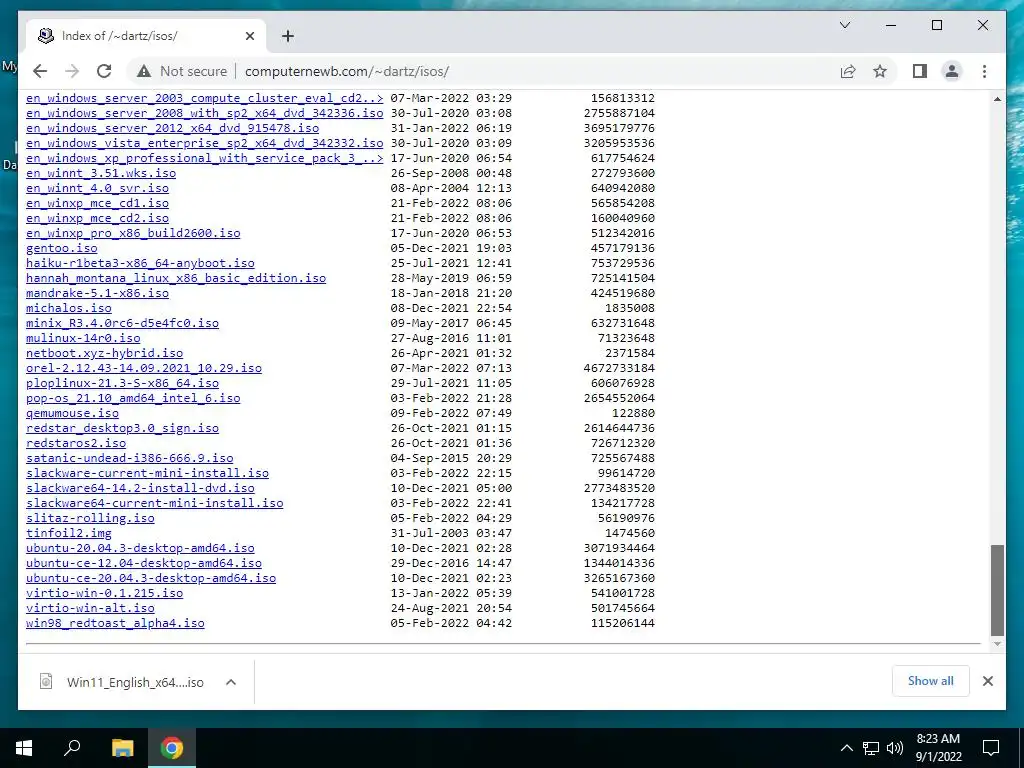
Task: Open Chrome's three-dot menu
Action: [984, 71]
